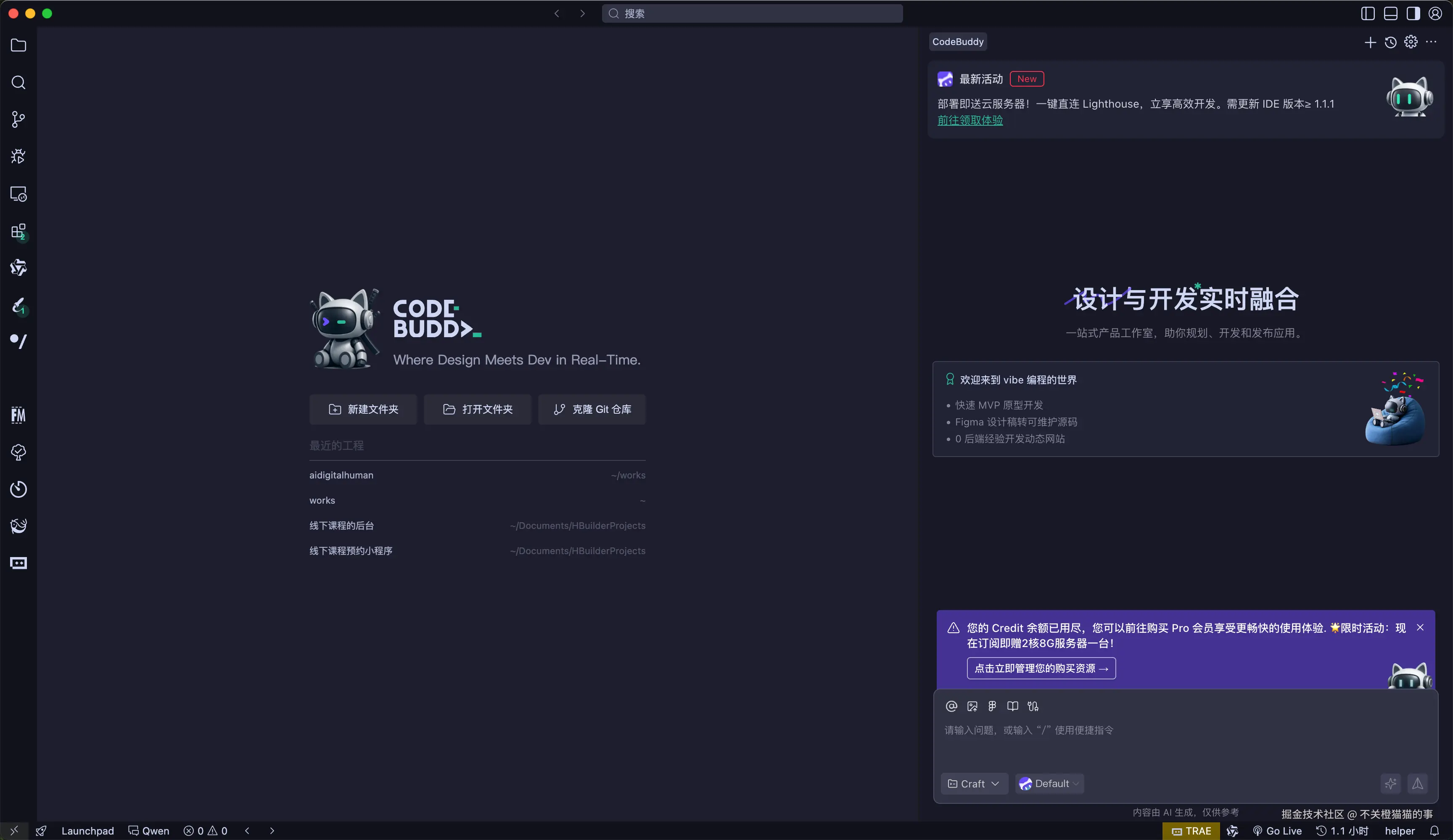Click the chat history clock icon
The width and height of the screenshot is (1453, 840).
(x=1390, y=42)
